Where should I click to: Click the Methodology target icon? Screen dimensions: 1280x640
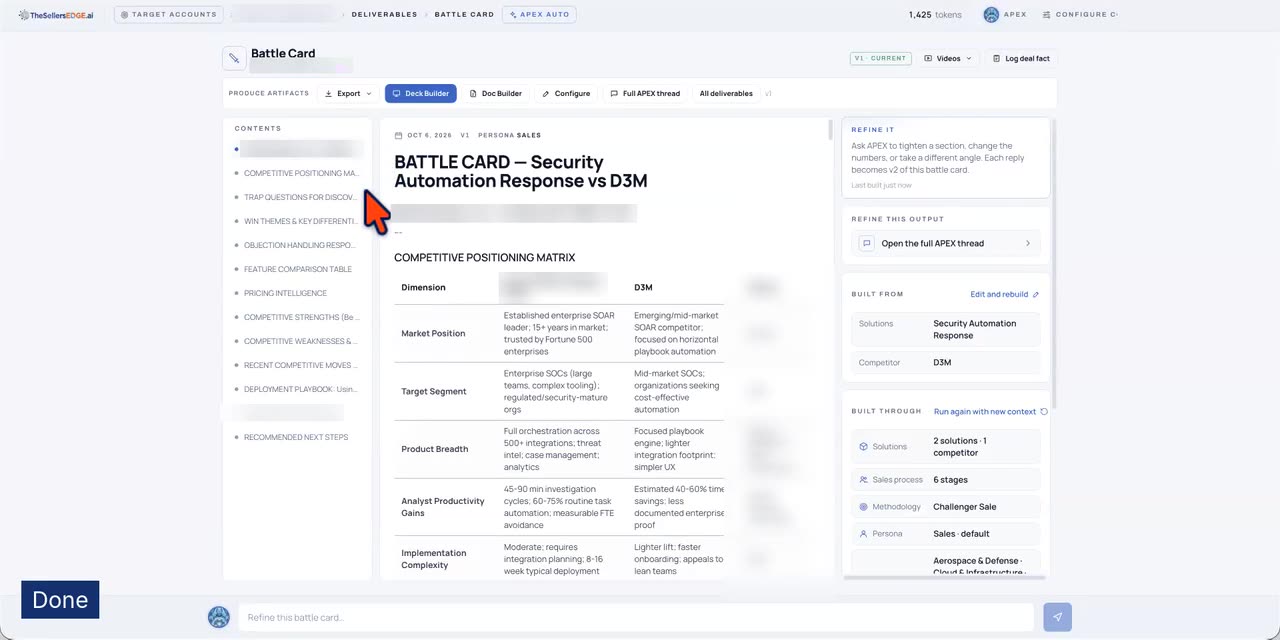coord(864,507)
